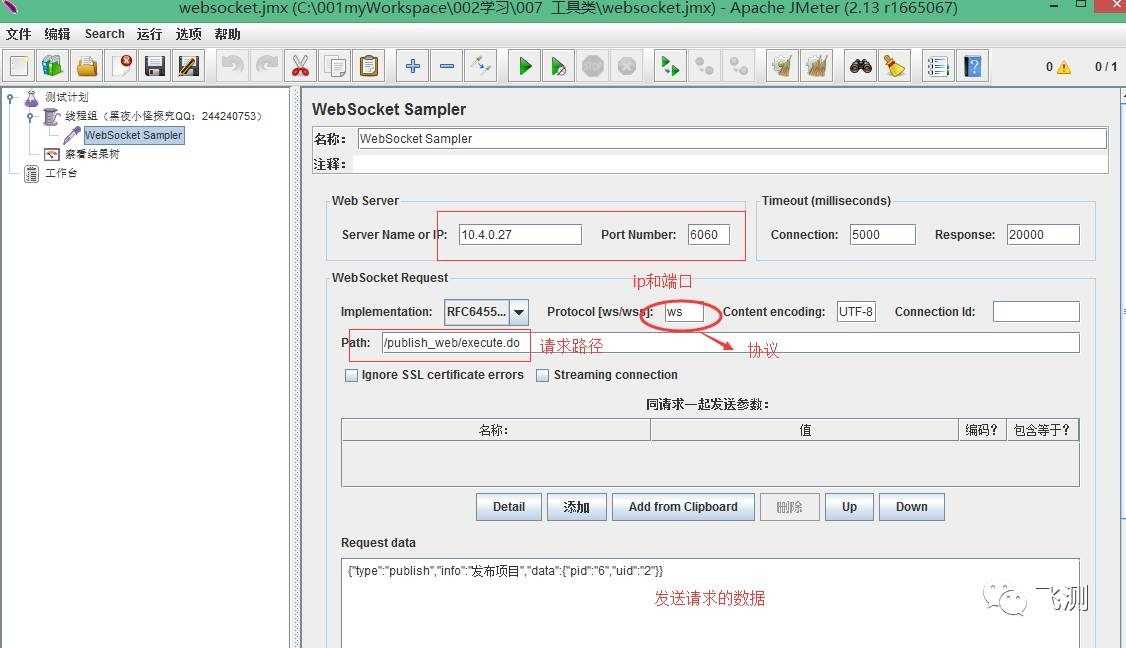Click the Path input field
1126x648 pixels.
730,343
